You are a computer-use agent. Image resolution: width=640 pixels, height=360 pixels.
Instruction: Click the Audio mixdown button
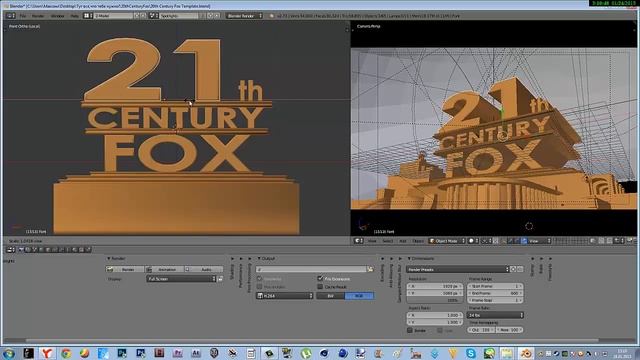pos(203,269)
